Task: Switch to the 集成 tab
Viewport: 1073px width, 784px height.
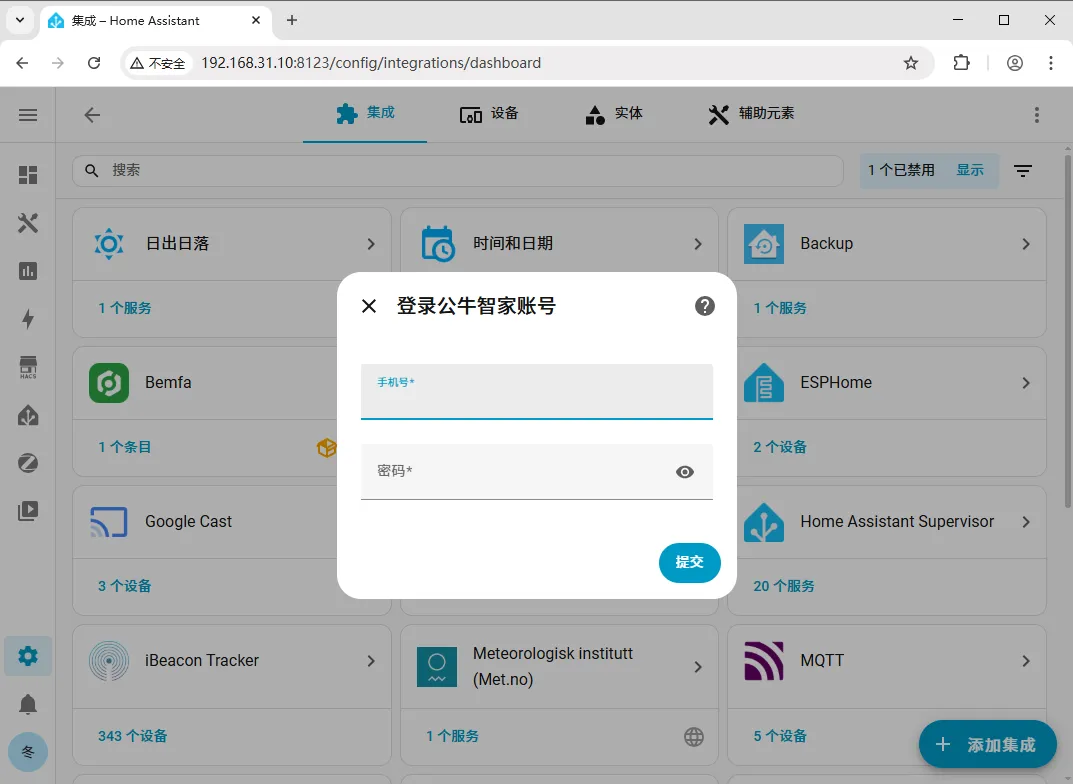Action: [x=365, y=114]
